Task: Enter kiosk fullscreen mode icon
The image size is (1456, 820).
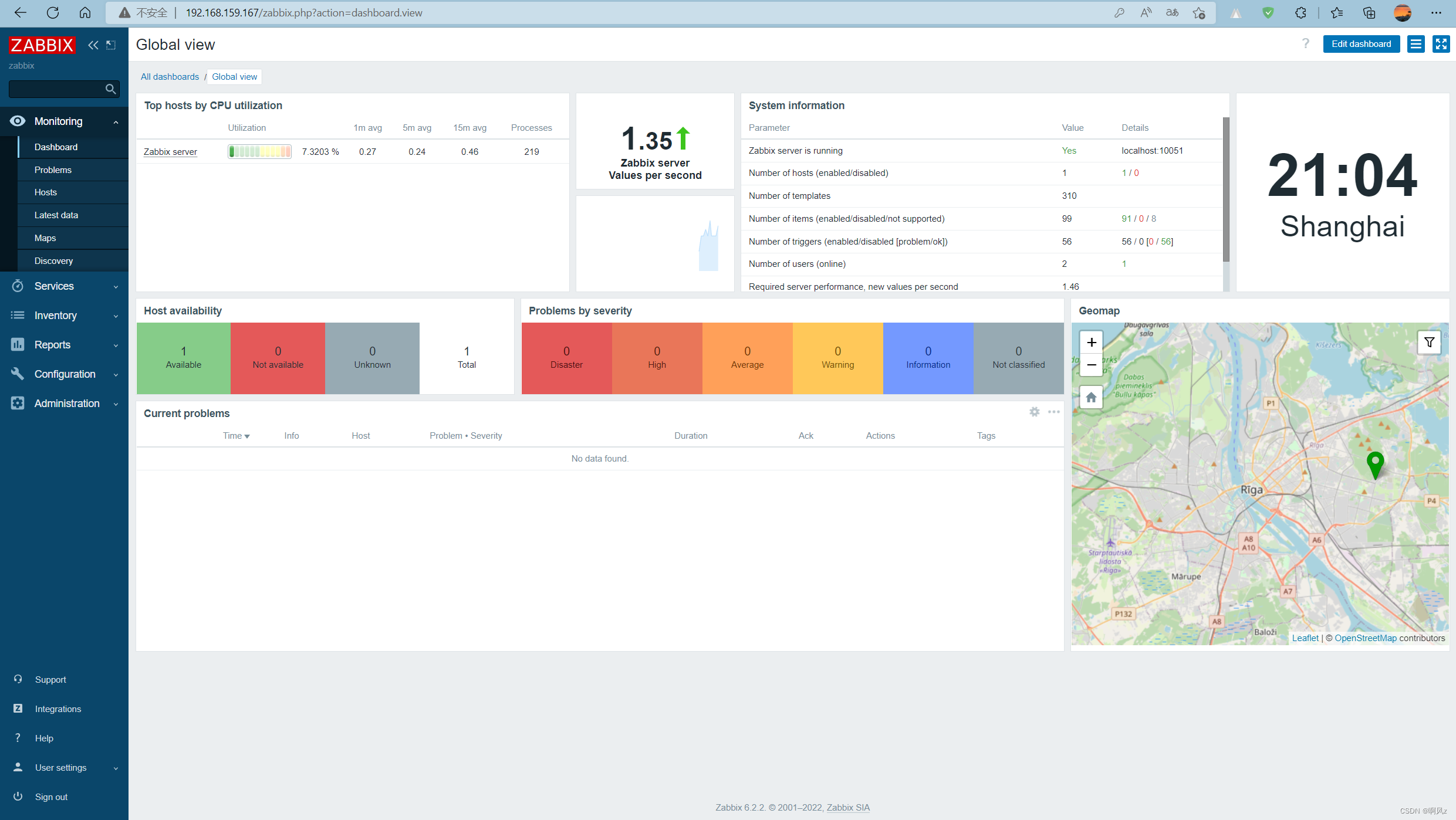Action: 1441,44
